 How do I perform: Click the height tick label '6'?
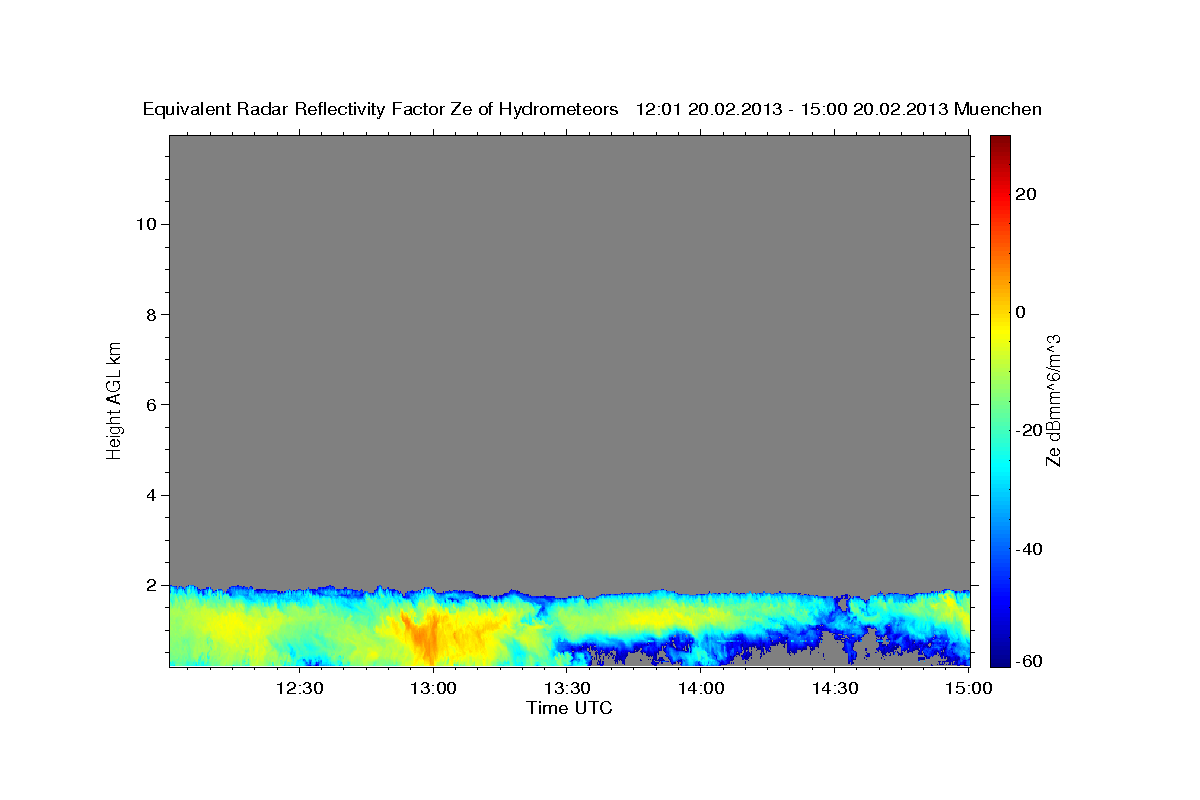[150, 404]
